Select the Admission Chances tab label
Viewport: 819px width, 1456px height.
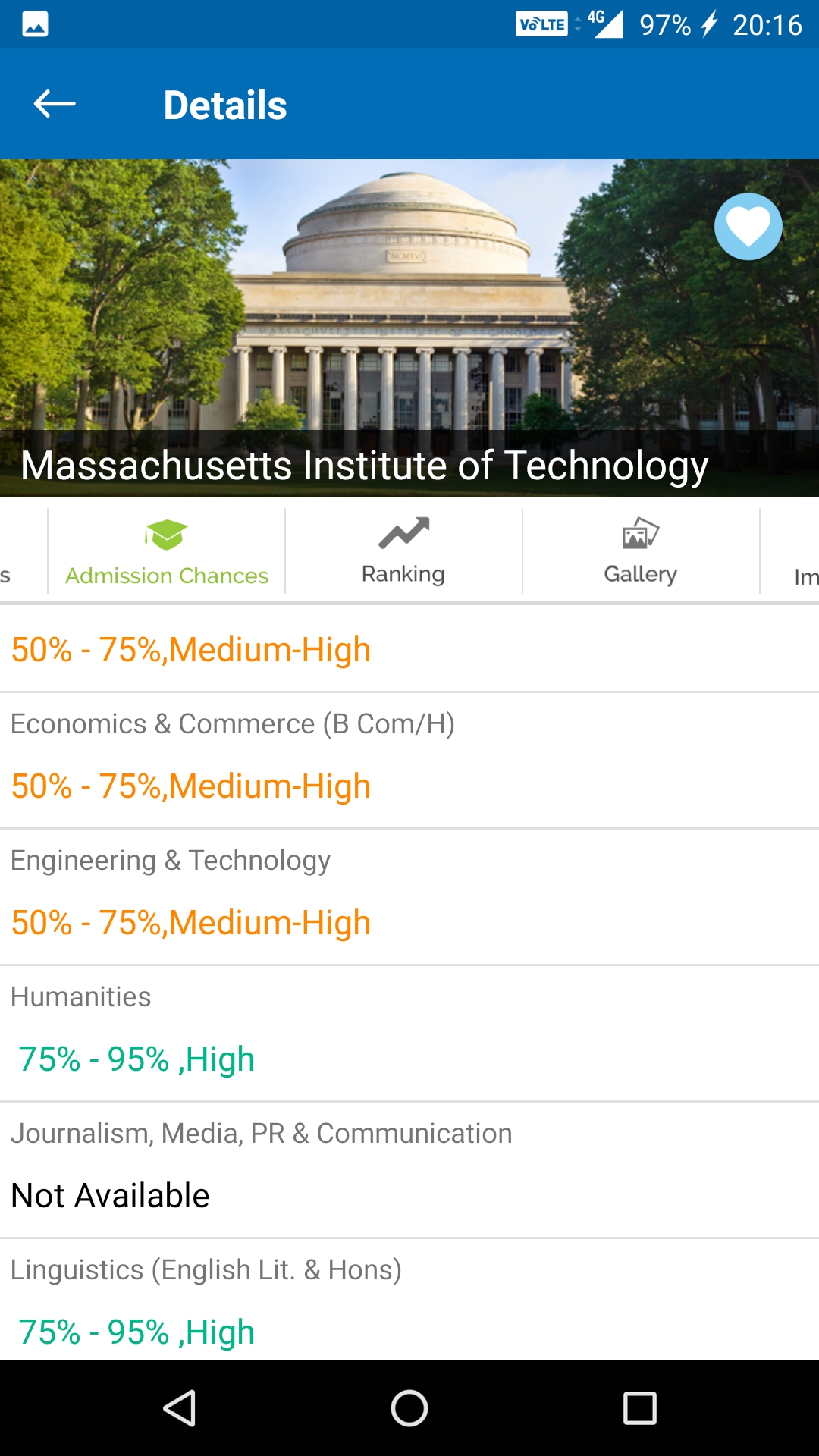pos(167,576)
